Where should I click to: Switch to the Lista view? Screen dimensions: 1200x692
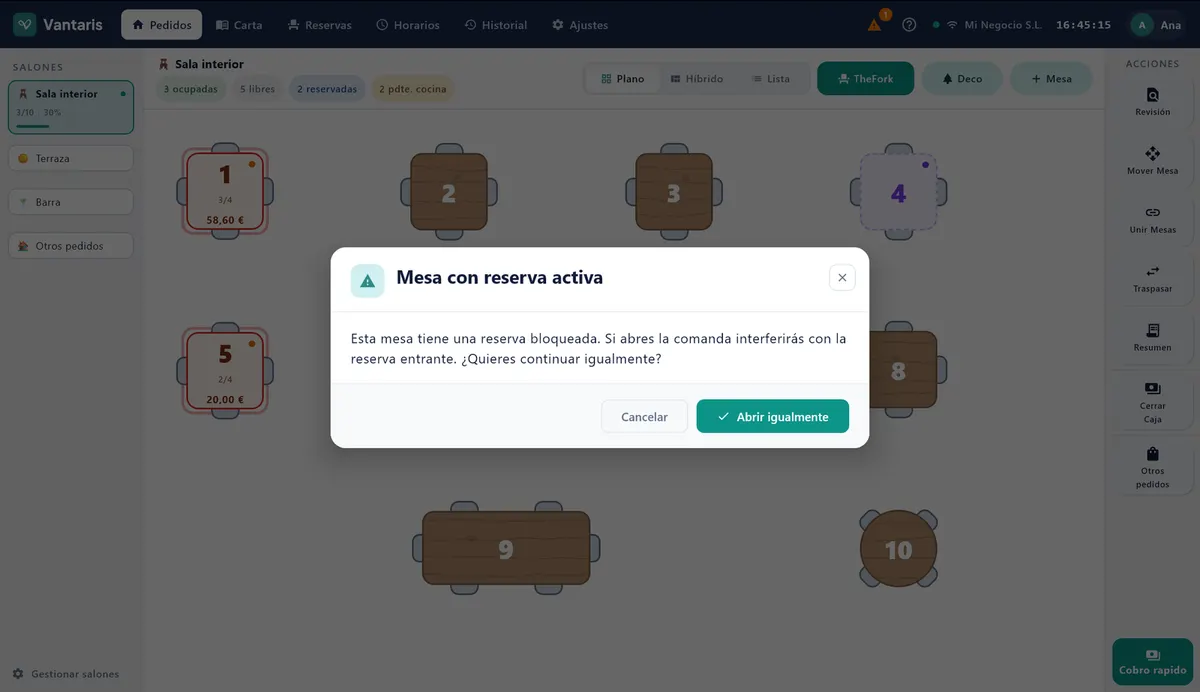(x=770, y=79)
